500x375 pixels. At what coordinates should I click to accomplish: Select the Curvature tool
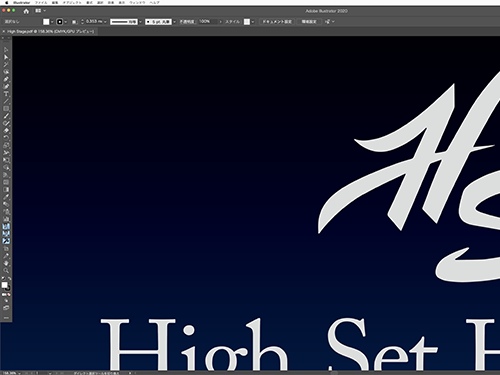[6, 86]
